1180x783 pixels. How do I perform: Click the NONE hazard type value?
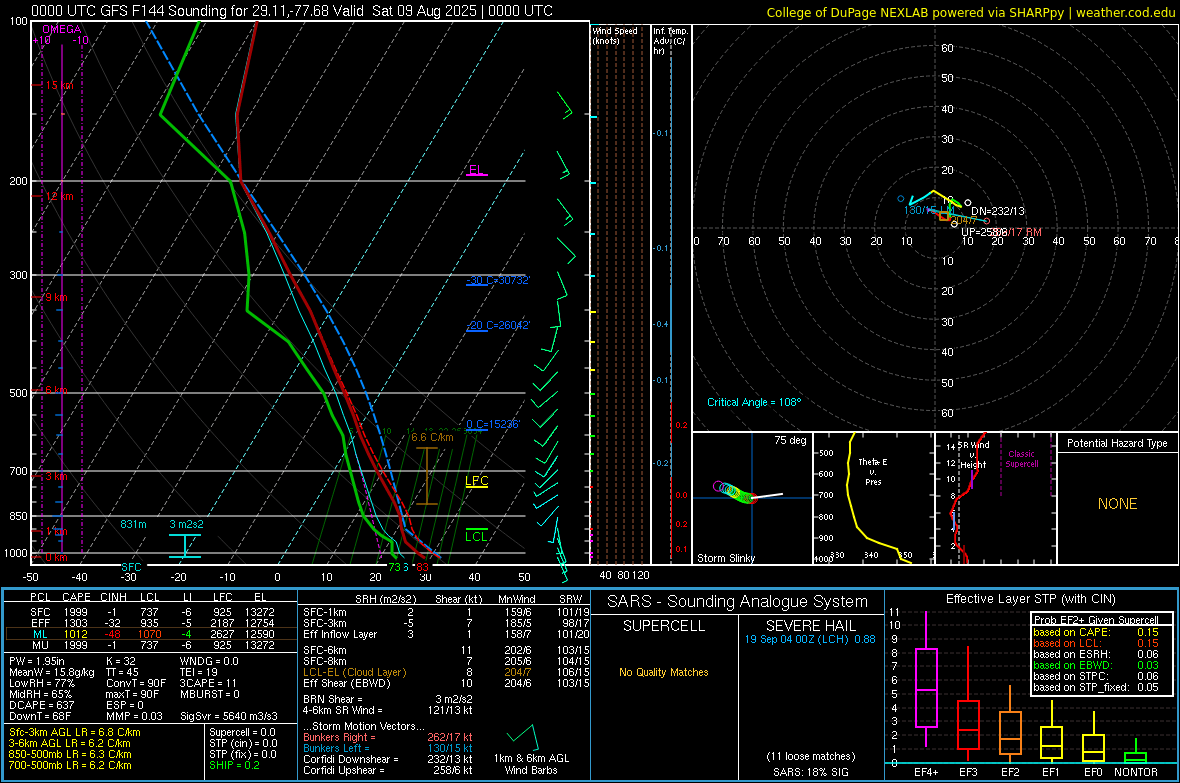tap(1118, 504)
